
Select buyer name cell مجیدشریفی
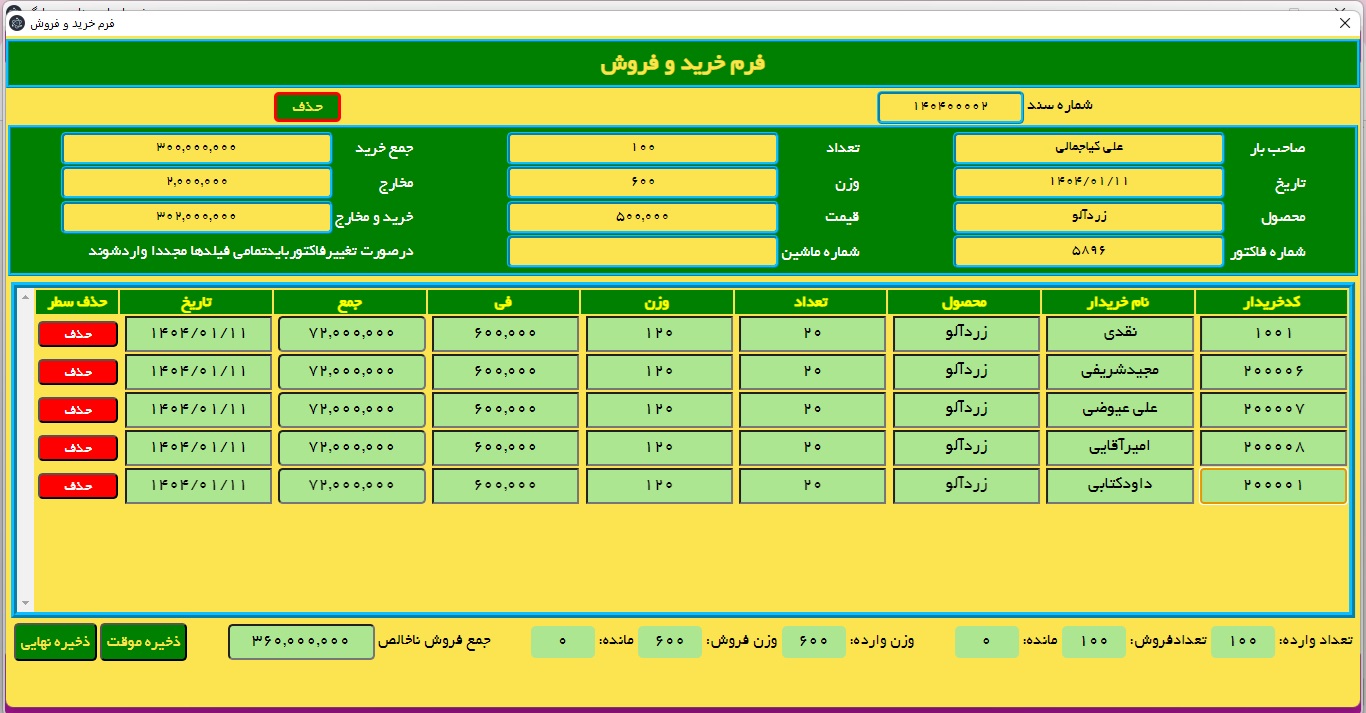point(1119,372)
